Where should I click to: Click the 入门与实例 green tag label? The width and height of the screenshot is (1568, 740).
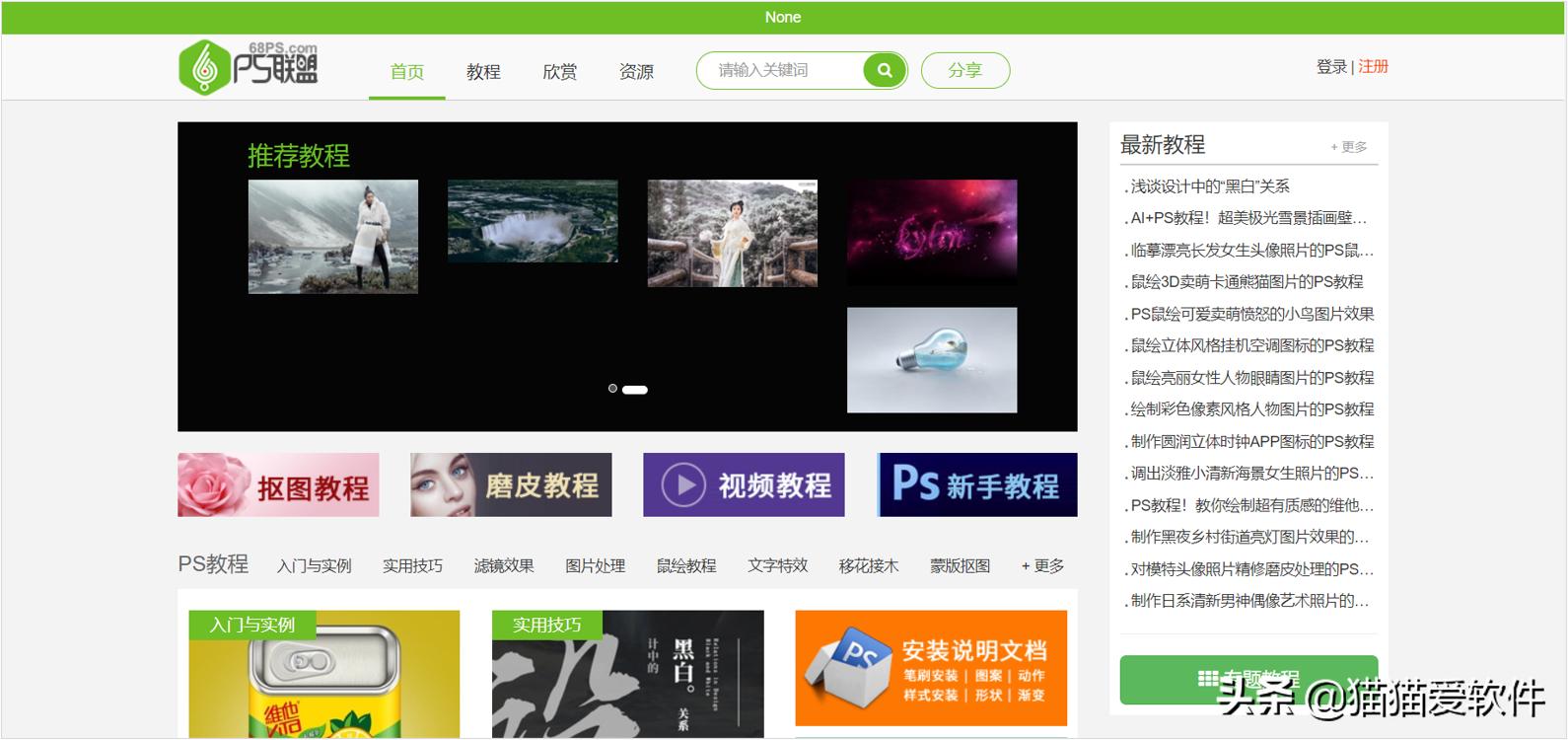point(252,625)
